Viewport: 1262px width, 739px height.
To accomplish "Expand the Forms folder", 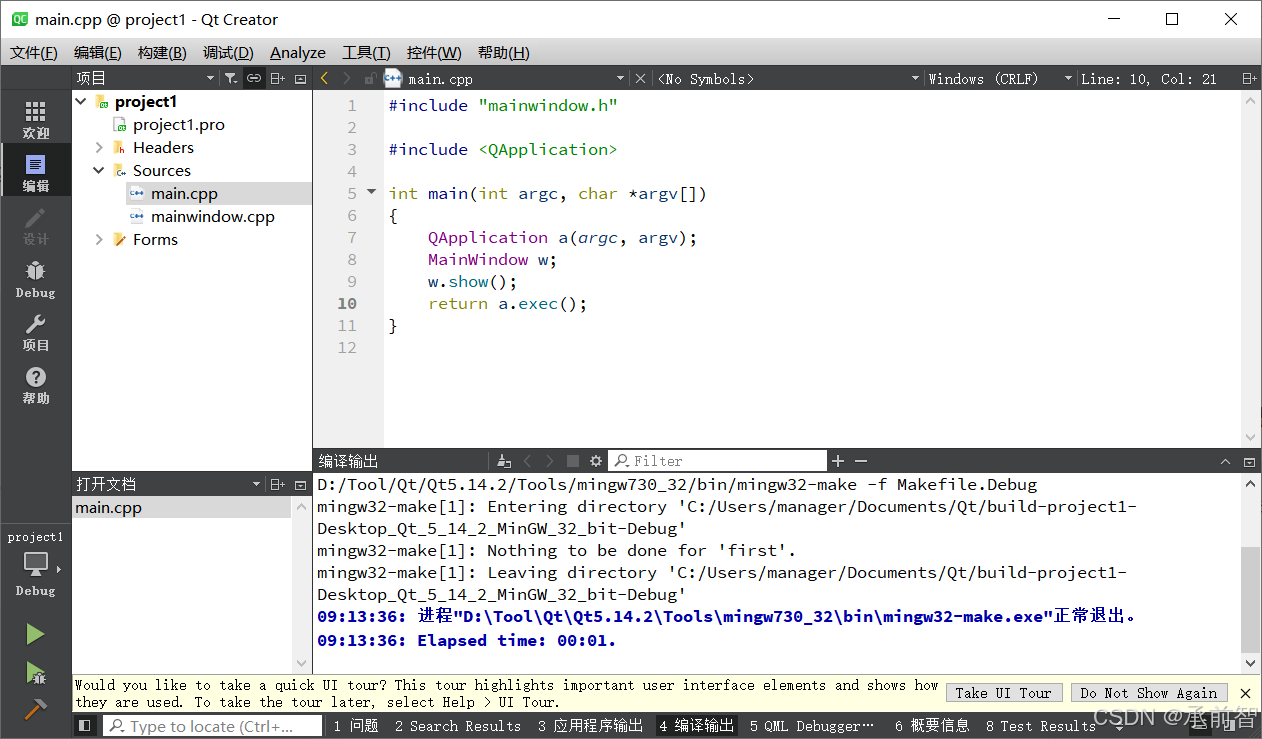I will (x=100, y=240).
